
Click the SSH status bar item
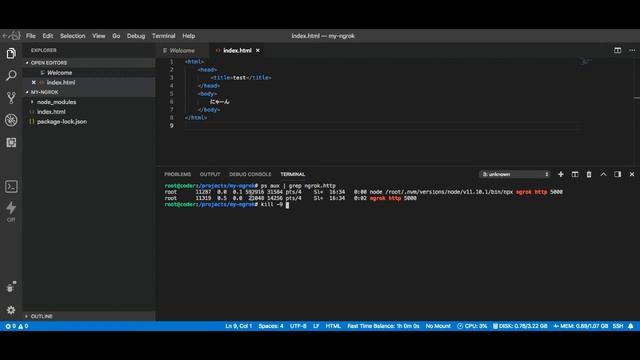point(618,326)
